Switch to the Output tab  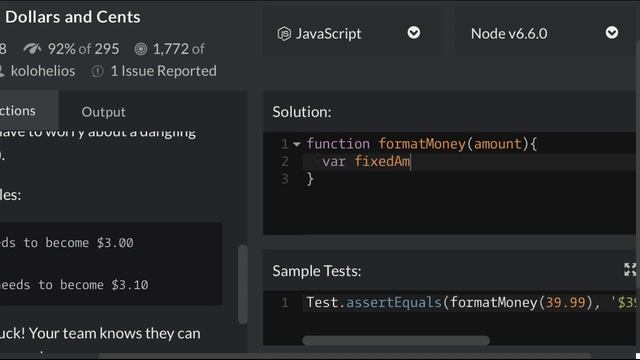(x=103, y=112)
